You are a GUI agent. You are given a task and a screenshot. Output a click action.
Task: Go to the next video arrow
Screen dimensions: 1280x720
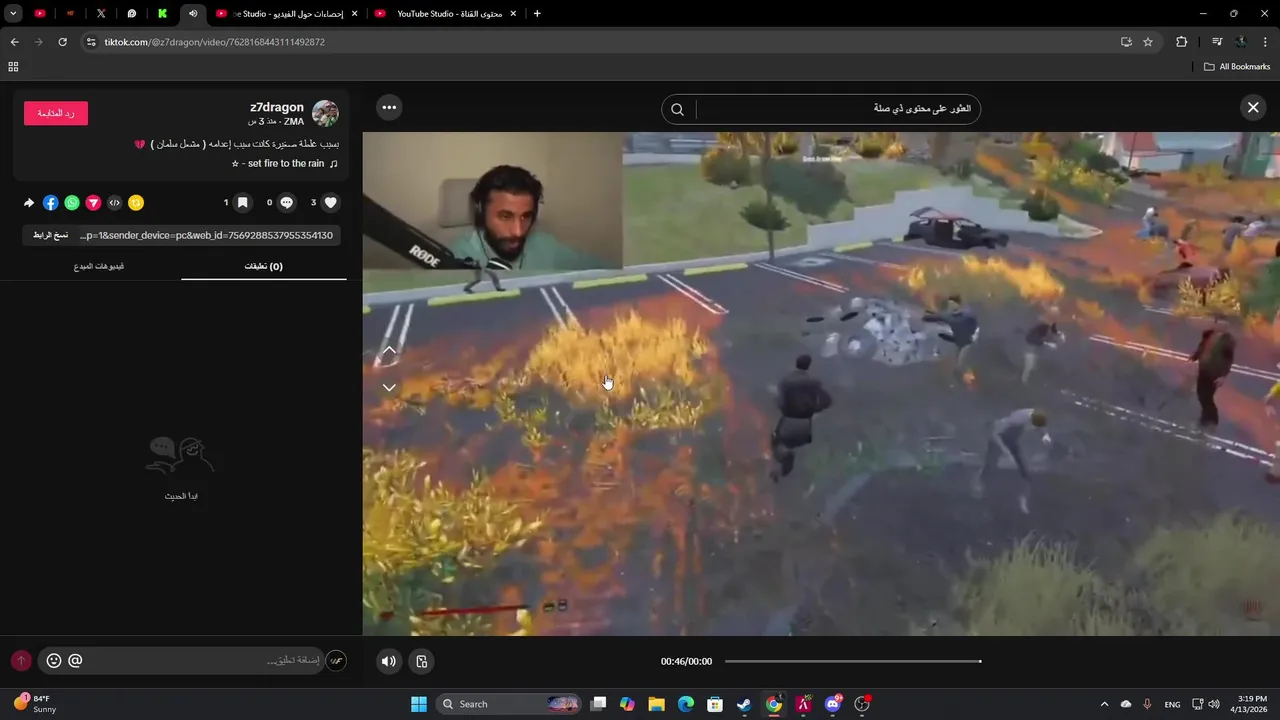389,387
